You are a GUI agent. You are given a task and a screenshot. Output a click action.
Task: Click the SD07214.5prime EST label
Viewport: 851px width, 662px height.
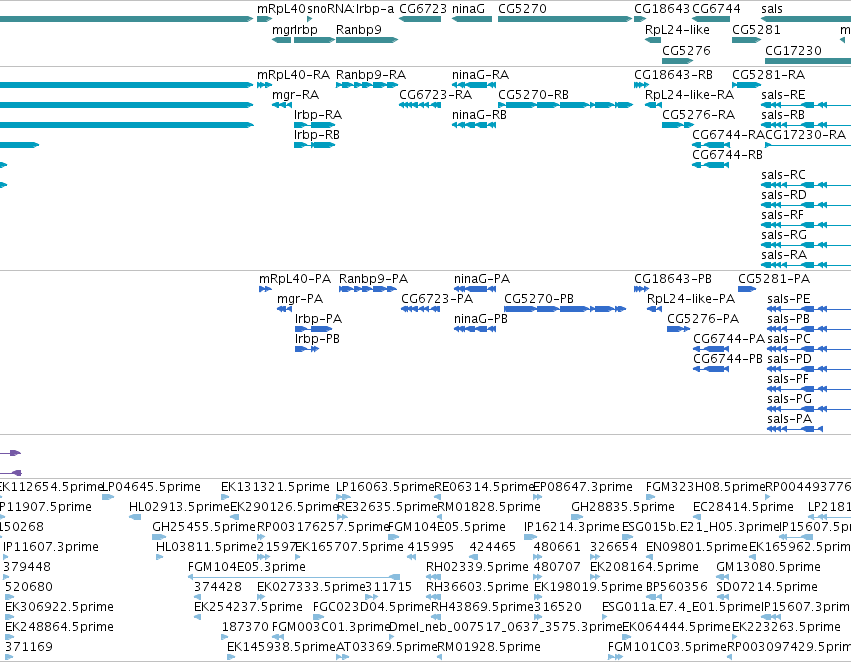767,587
